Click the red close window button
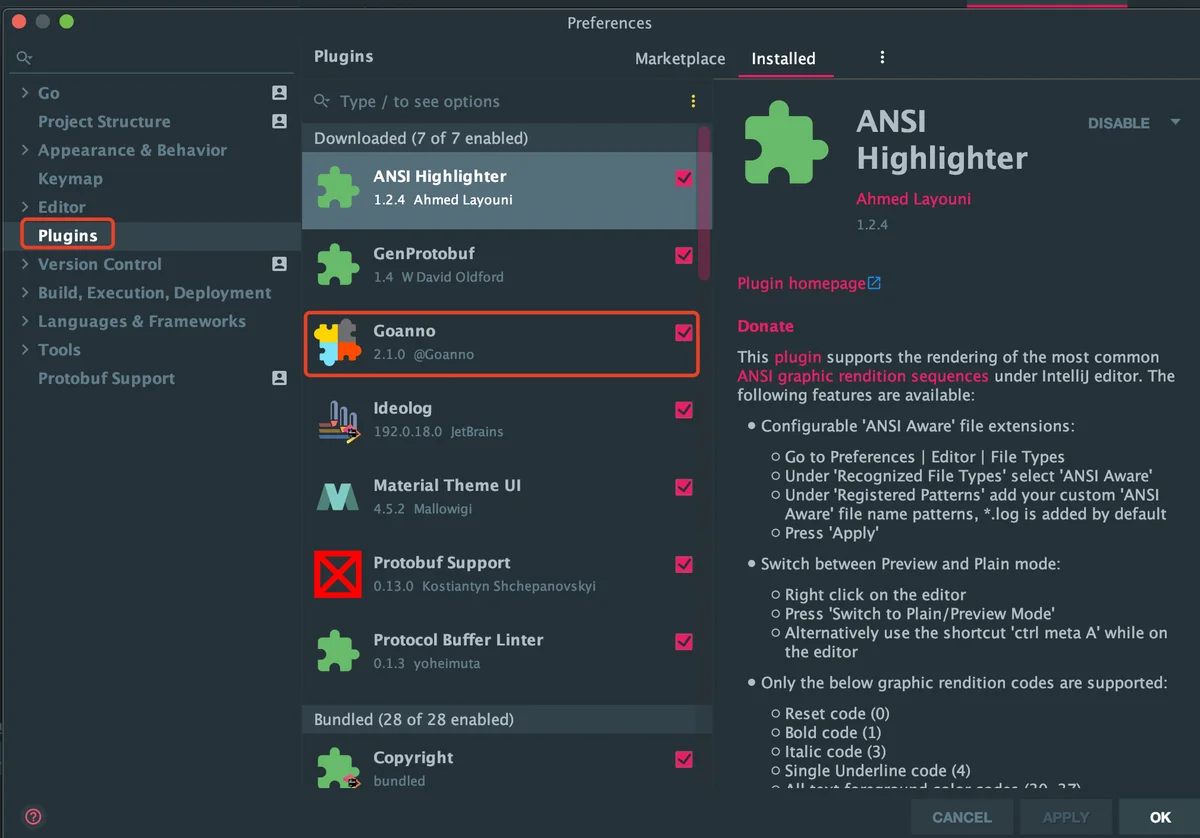The height and width of the screenshot is (838, 1200). (20, 22)
